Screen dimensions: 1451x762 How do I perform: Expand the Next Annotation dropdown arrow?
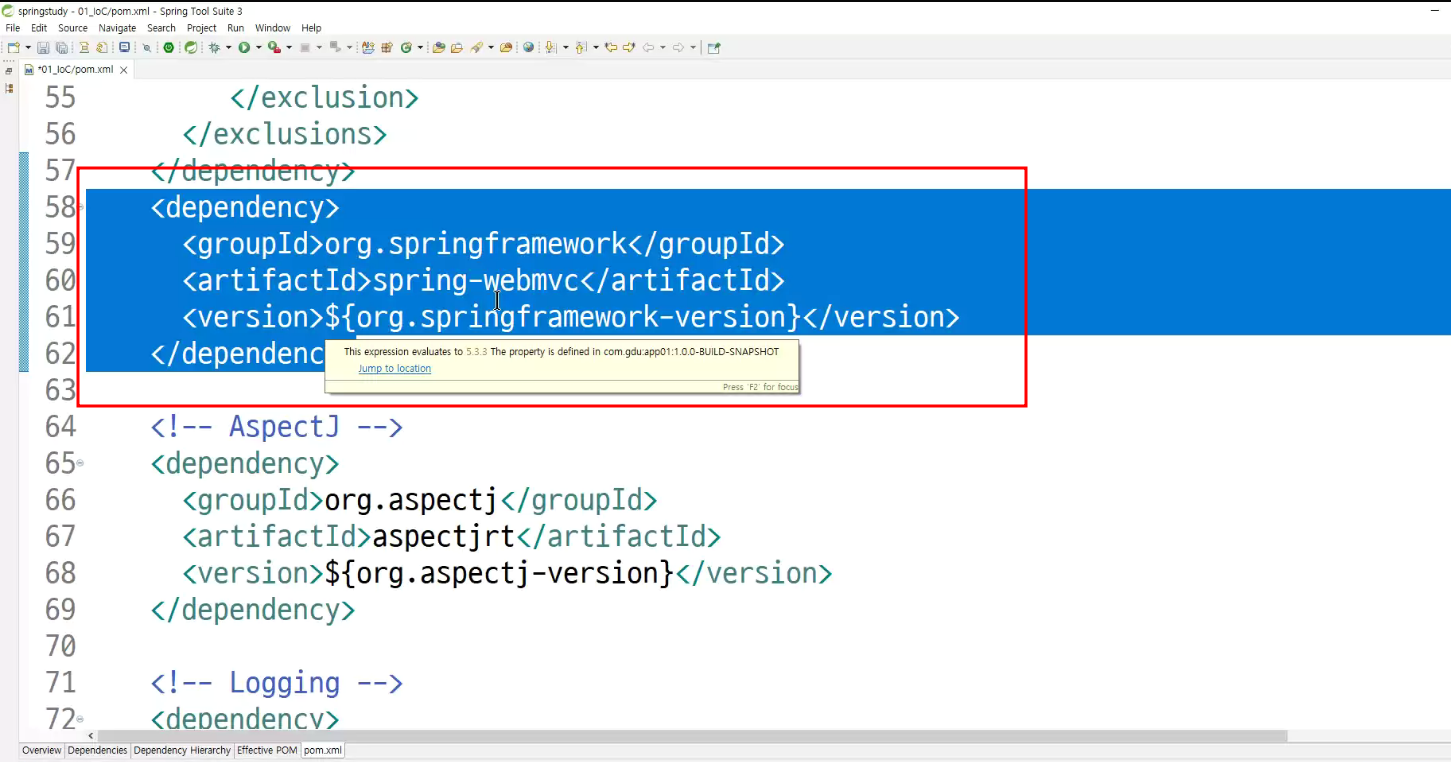click(565, 47)
